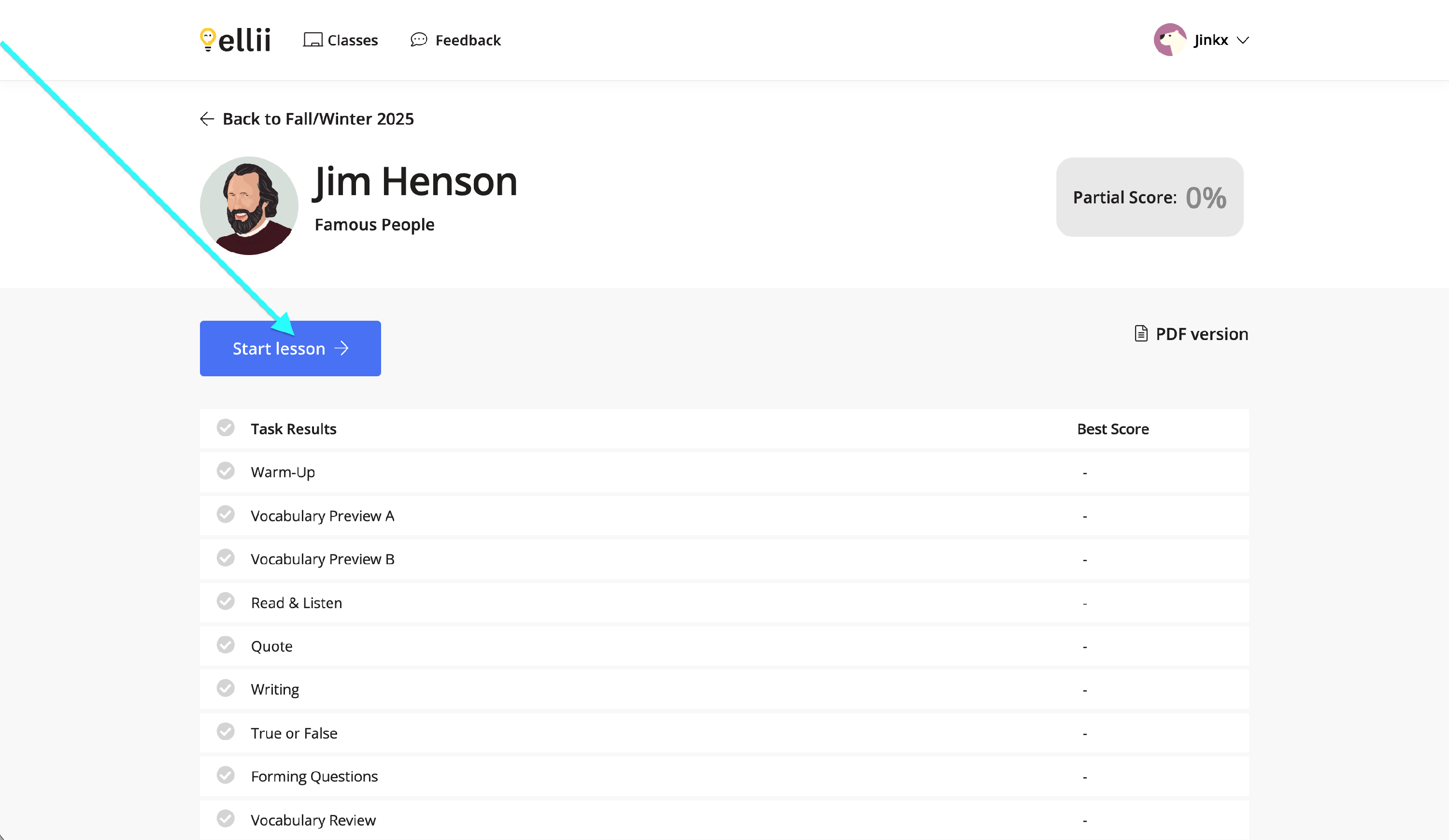Click the Jim Henson portrait thumbnail
Image resolution: width=1449 pixels, height=840 pixels.
click(249, 206)
